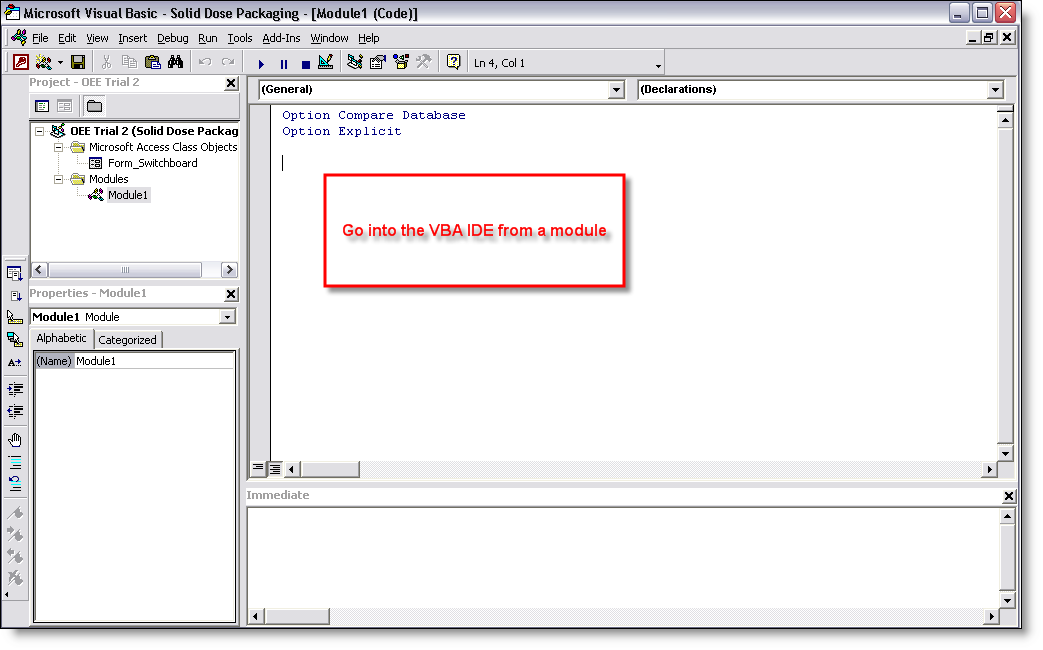The height and width of the screenshot is (650, 1043).
Task: Click the View Microsoft Access icon
Action: point(21,63)
